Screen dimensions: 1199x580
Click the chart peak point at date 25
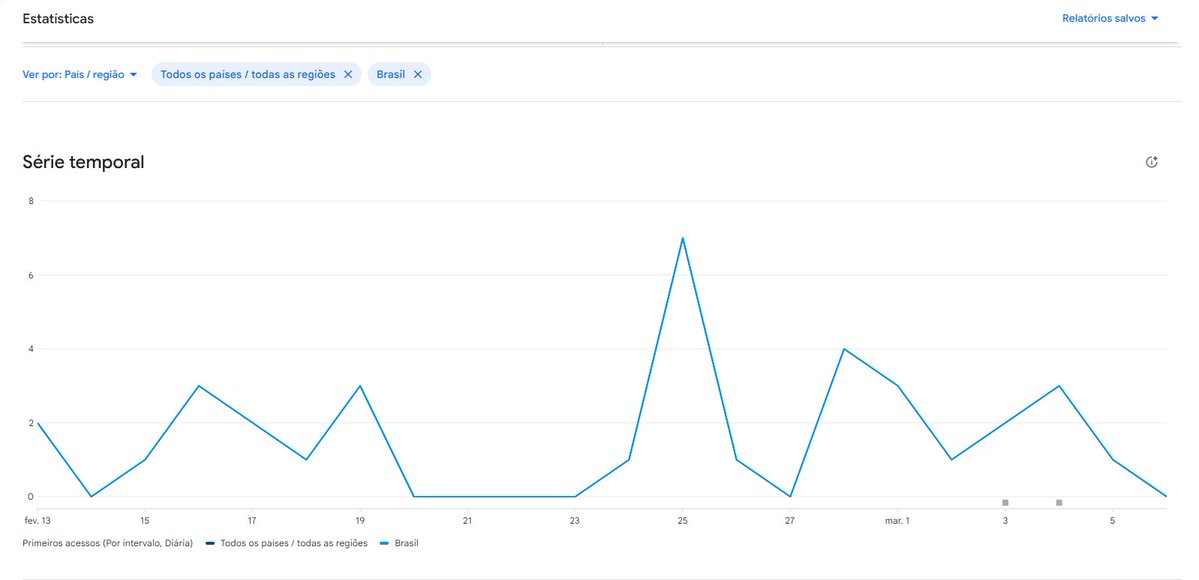coord(682,238)
